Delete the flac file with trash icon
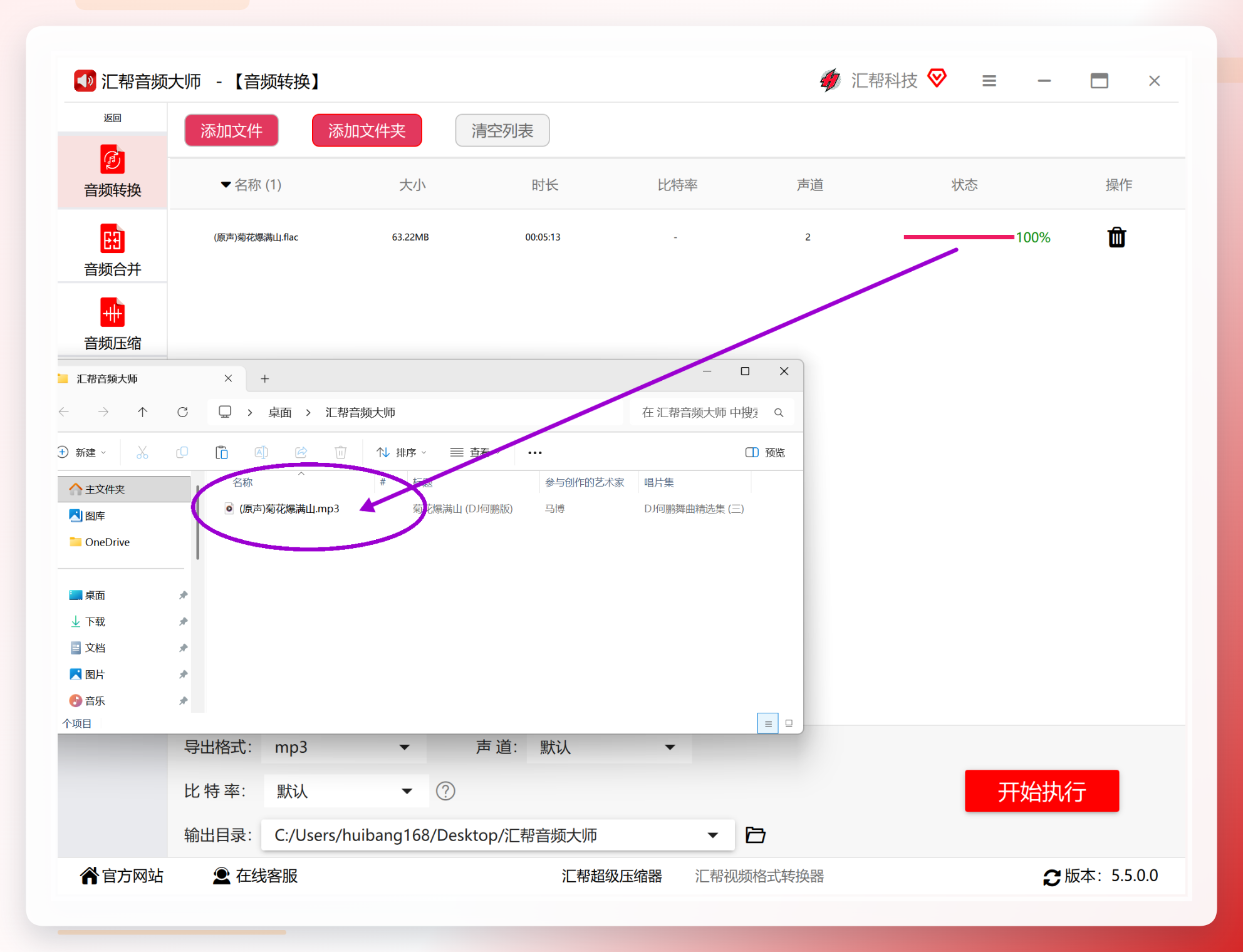 pos(1116,237)
